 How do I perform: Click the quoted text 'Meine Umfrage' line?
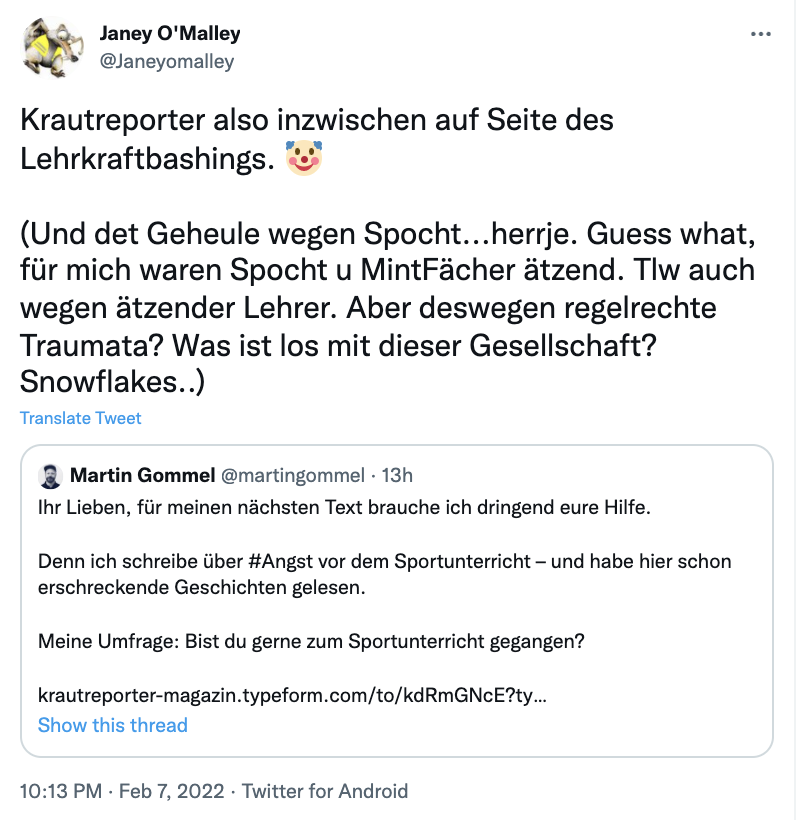(x=311, y=641)
